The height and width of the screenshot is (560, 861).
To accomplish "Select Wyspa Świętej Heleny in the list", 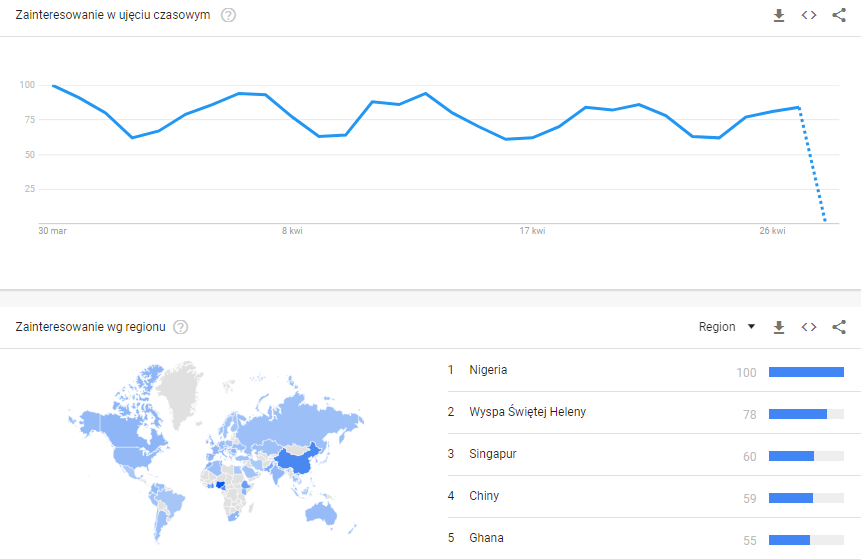I will pyautogui.click(x=527, y=412).
